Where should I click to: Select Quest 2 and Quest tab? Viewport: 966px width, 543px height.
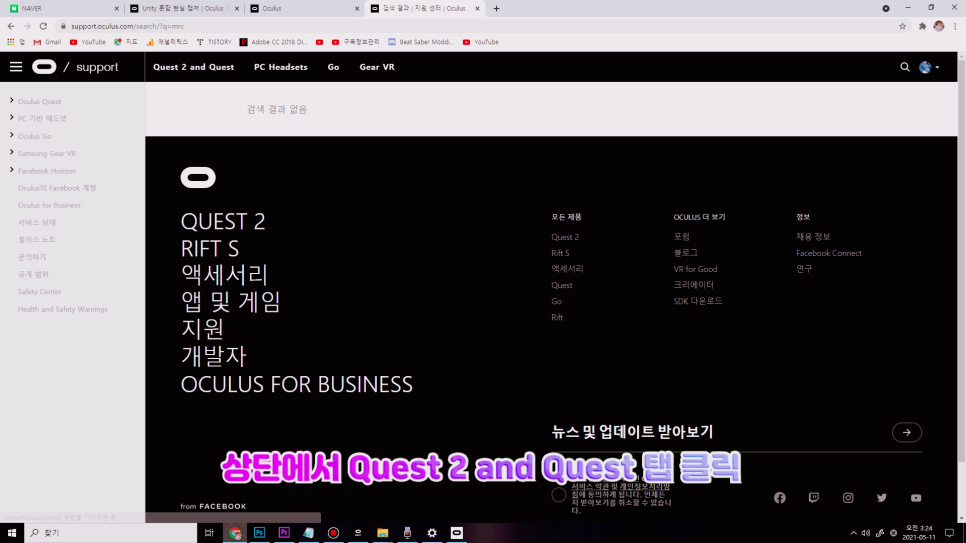point(193,67)
